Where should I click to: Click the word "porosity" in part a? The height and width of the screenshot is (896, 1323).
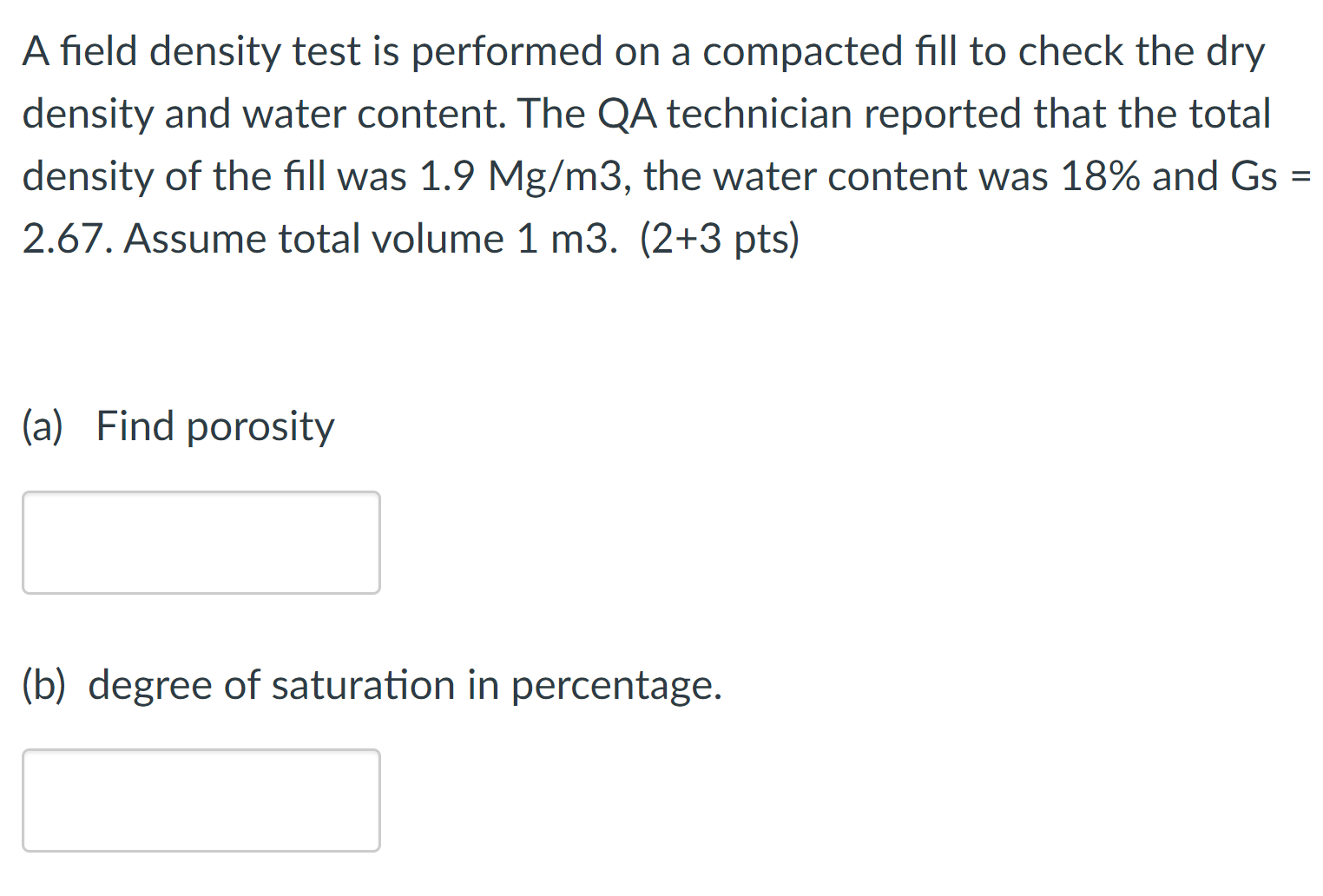[260, 428]
